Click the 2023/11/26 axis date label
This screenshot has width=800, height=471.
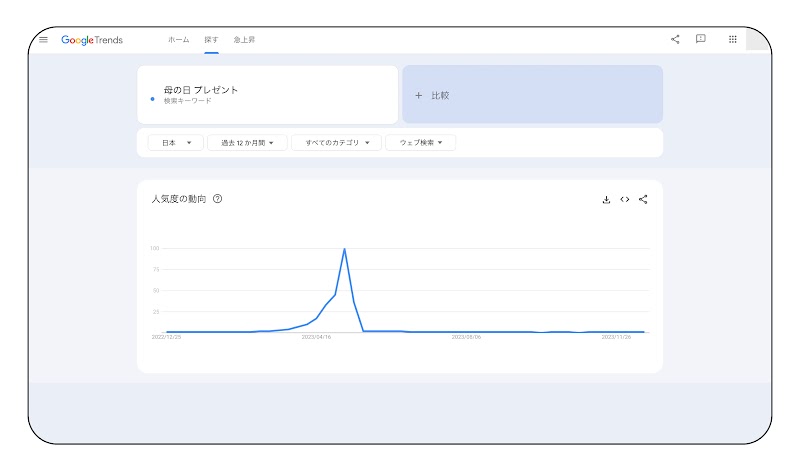pyautogui.click(x=616, y=337)
